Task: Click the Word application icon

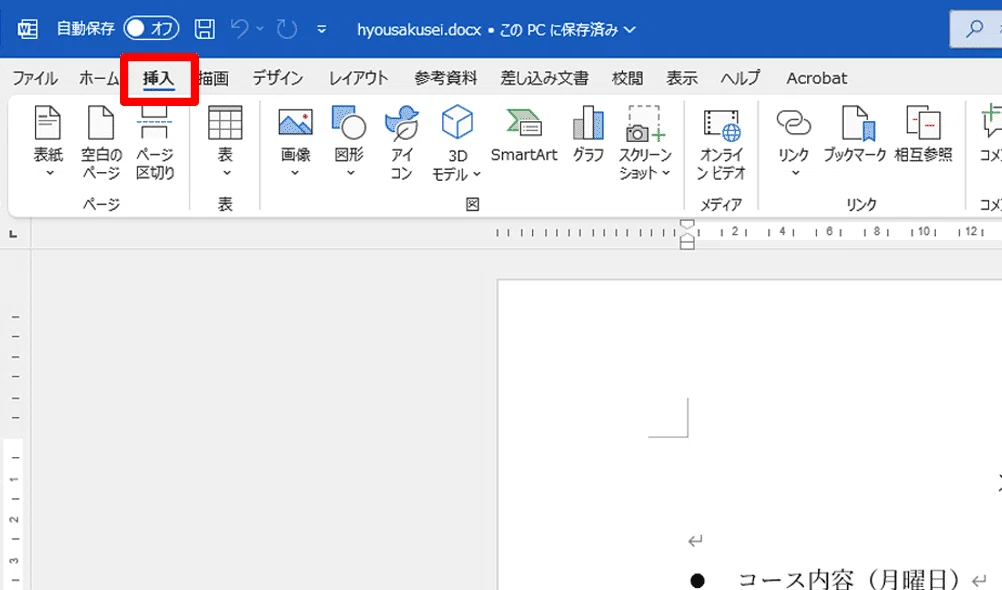Action: (27, 29)
